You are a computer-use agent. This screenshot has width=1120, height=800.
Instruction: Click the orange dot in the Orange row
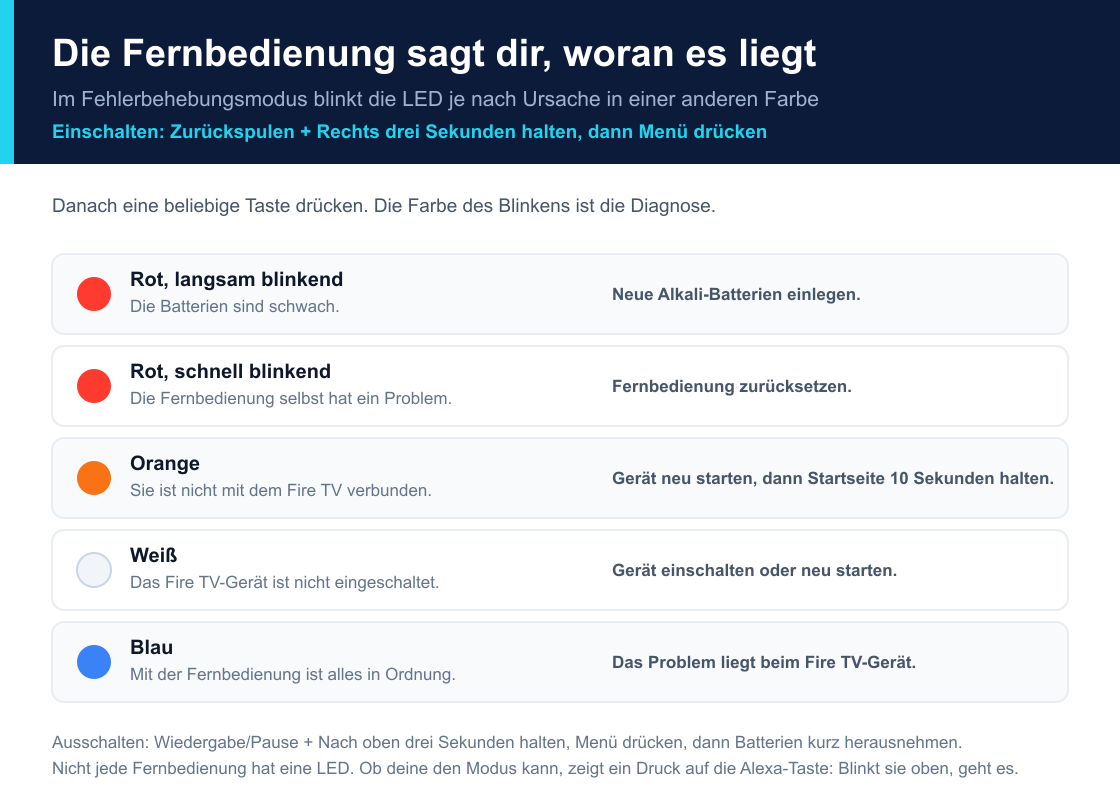tap(94, 478)
